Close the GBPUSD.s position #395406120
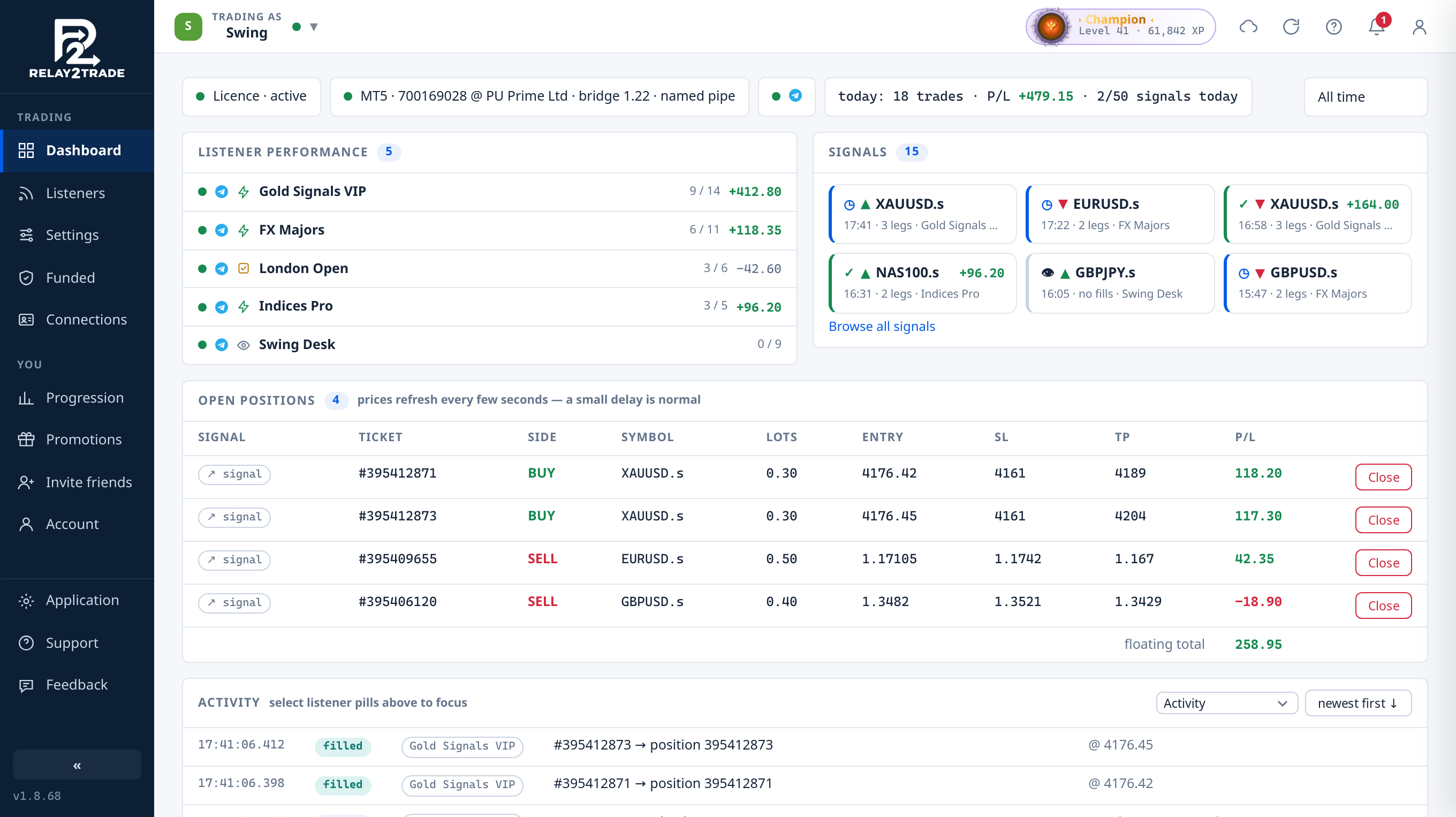 pos(1383,606)
